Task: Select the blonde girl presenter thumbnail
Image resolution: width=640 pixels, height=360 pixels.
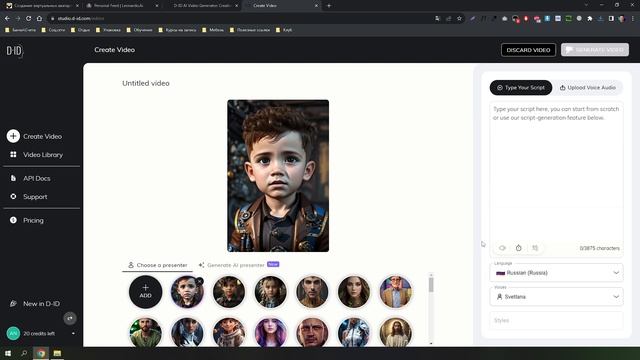Action: [270, 292]
